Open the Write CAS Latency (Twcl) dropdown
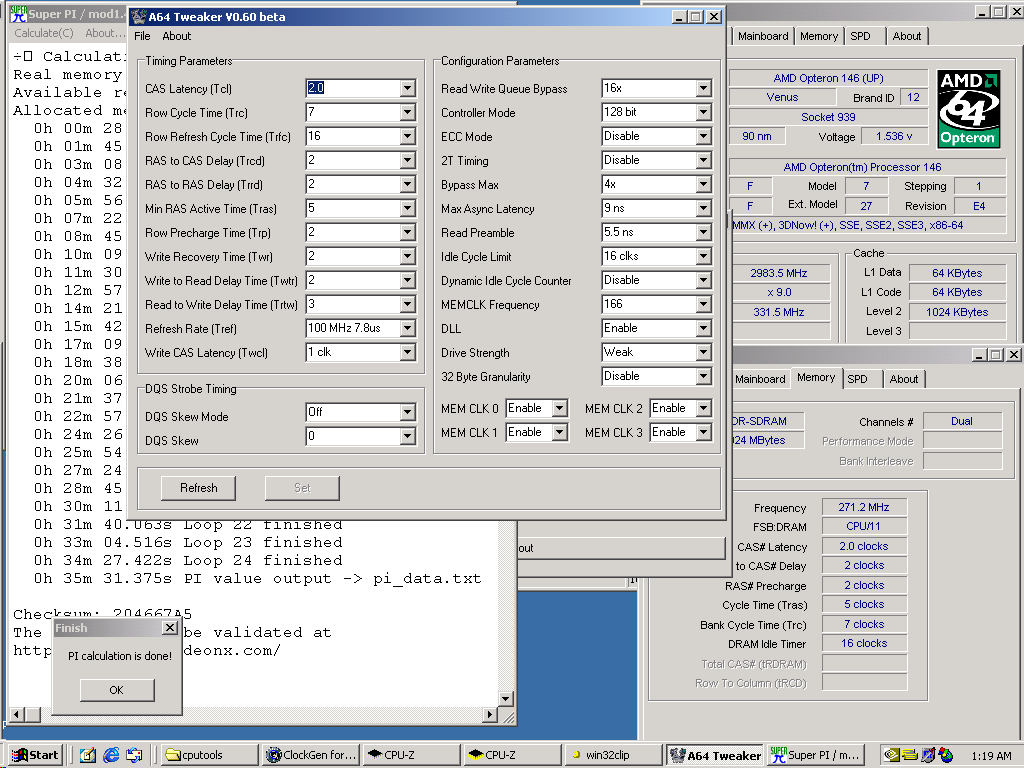The height and width of the screenshot is (768, 1024). pos(408,353)
